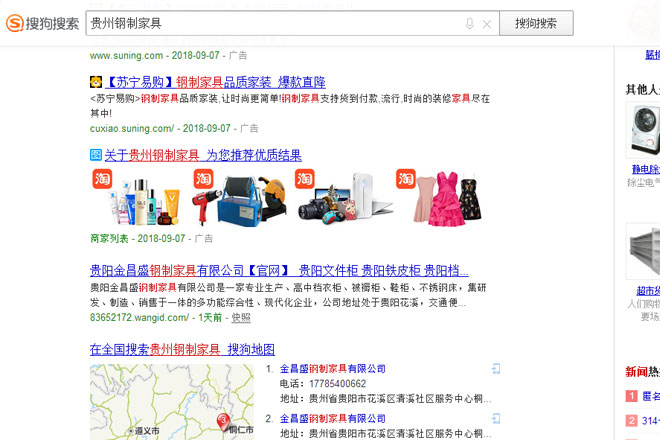This screenshot has height=440, width=660.
Task: Click the blue 图 icon before recommendation link
Action: point(96,155)
